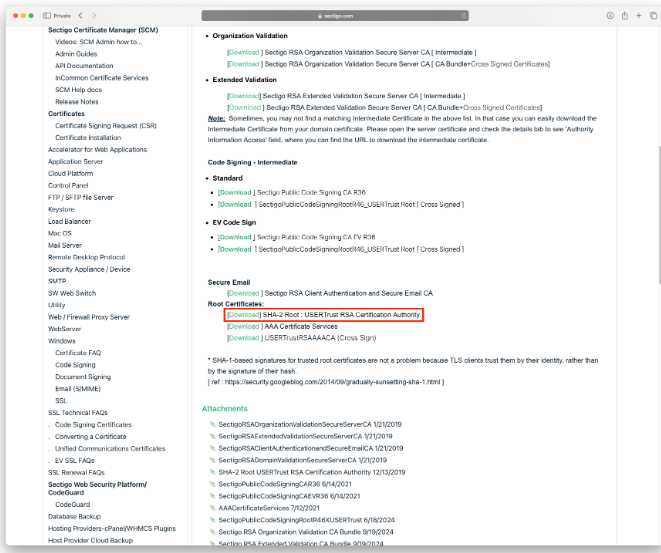
Task: Go back with the back arrow
Action: tap(81, 16)
